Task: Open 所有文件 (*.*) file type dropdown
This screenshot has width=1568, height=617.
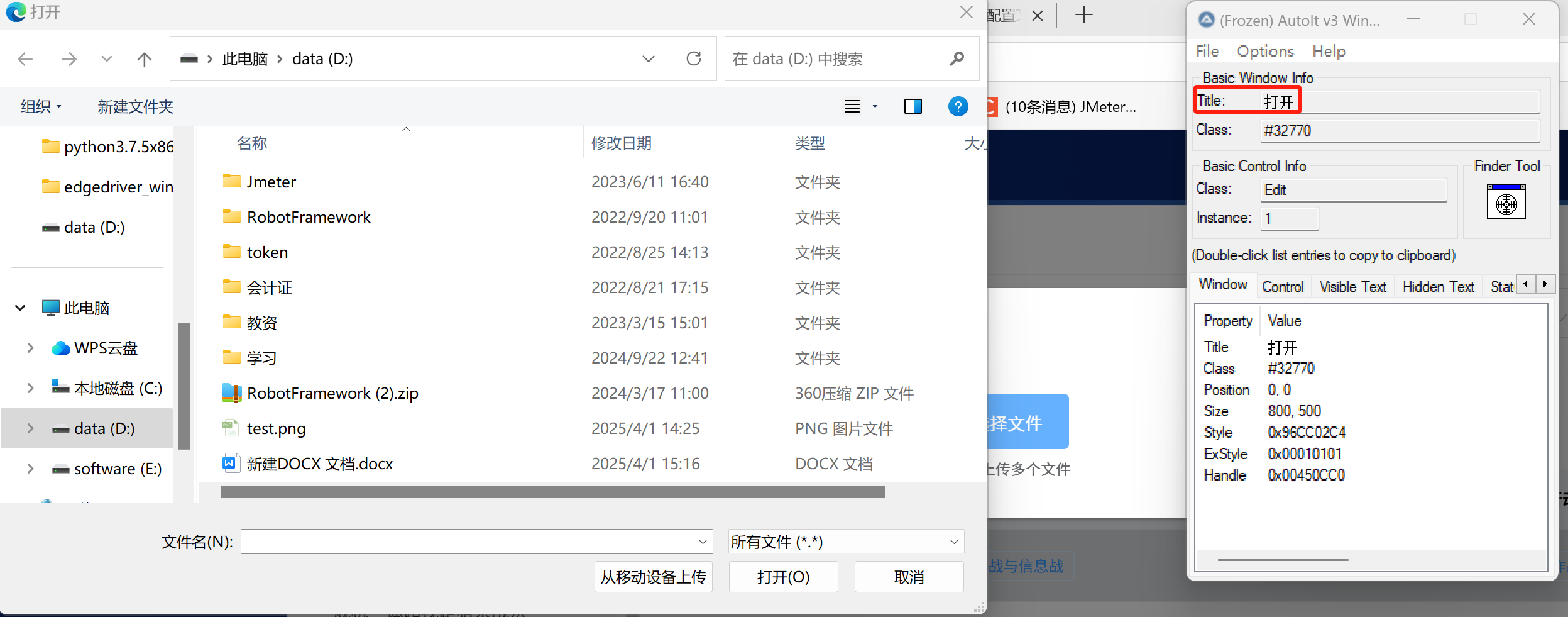Action: click(846, 542)
